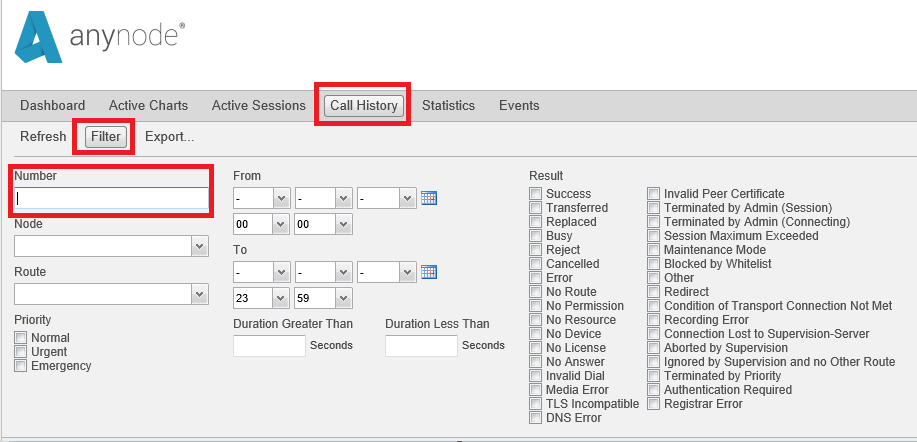The image size is (917, 442).
Task: Click the anynode logo
Action: point(100,37)
